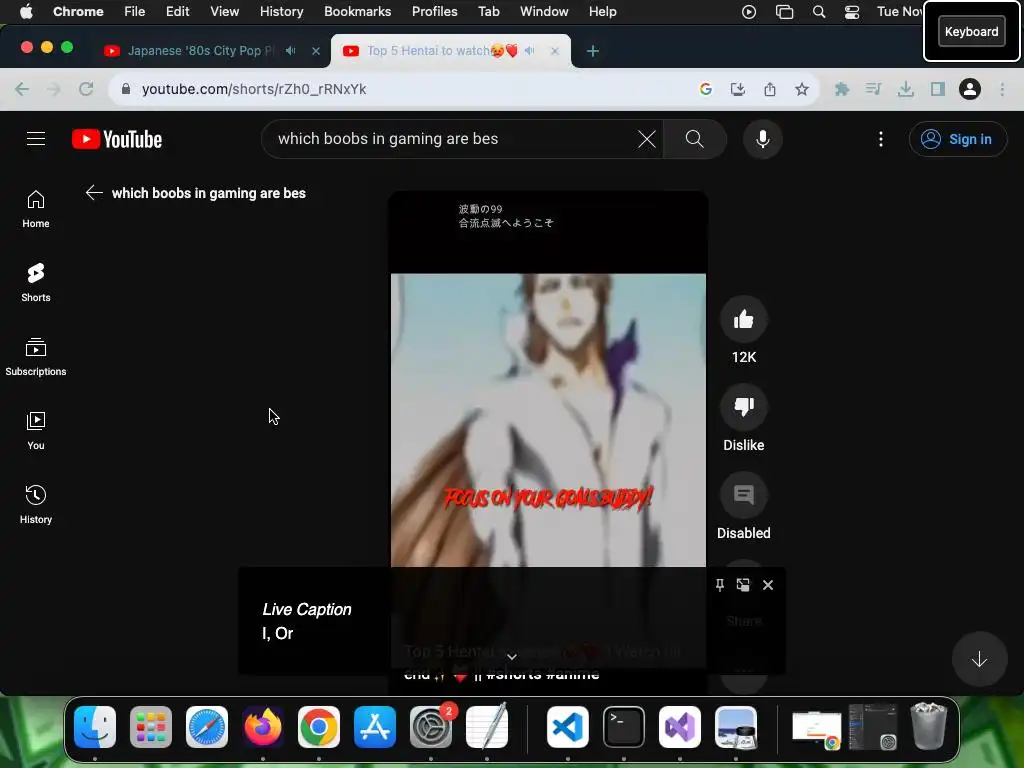The width and height of the screenshot is (1024, 768).
Task: Close the Japanese City Pop tab
Action: coord(315,50)
